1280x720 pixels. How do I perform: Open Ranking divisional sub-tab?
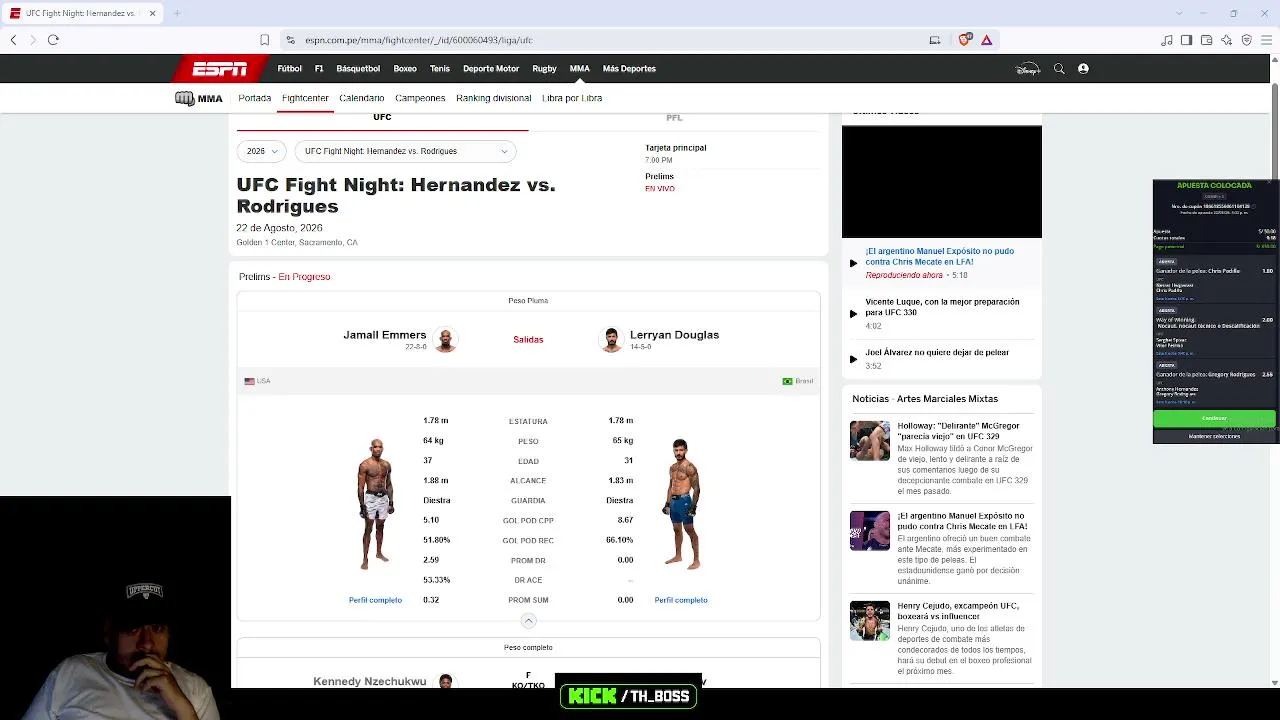tap(494, 98)
